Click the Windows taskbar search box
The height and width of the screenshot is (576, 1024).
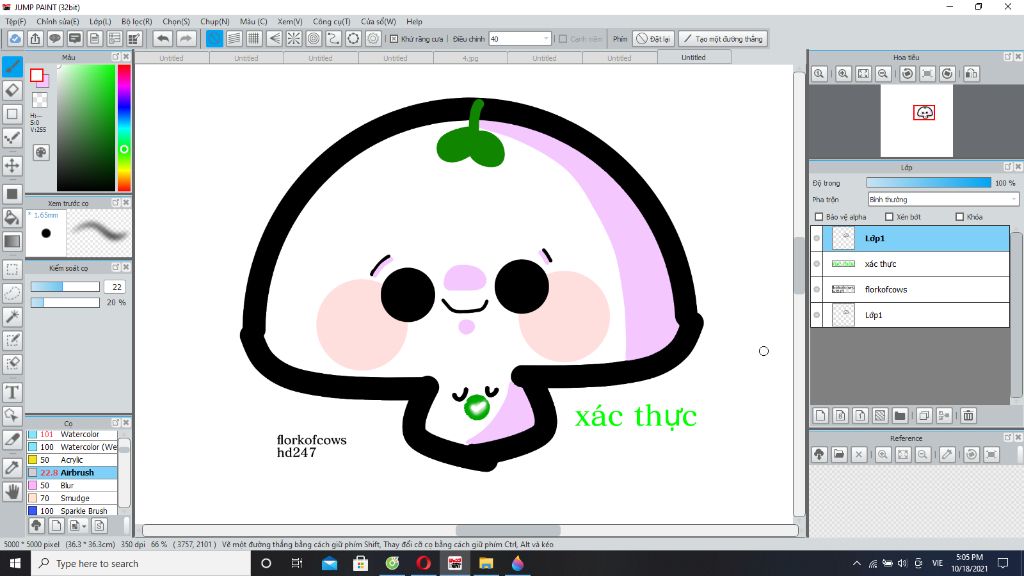tap(140, 563)
